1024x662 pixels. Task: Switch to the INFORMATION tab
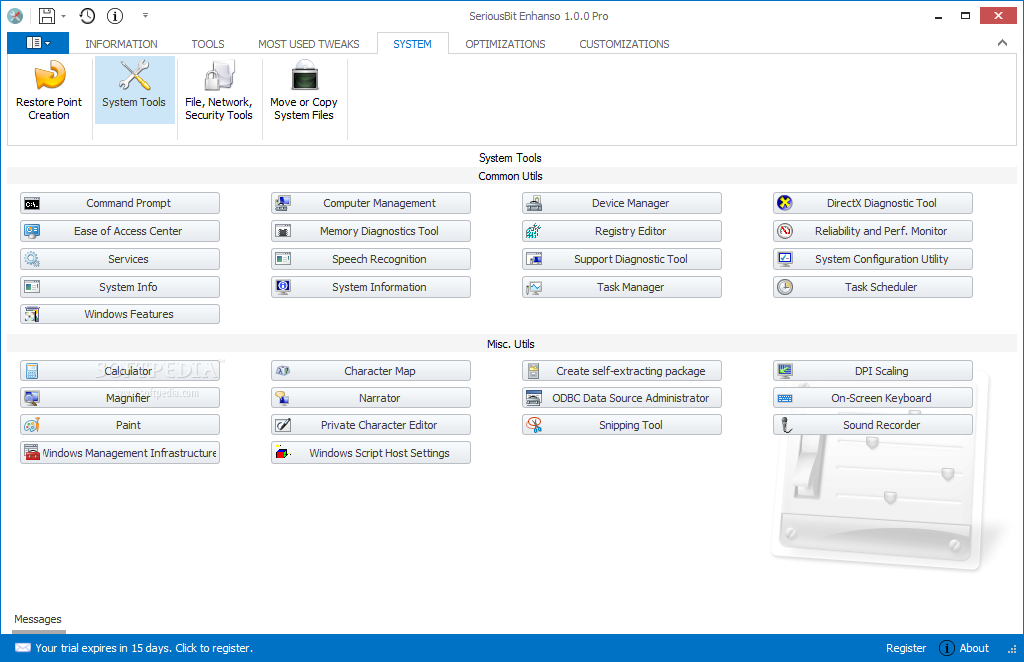click(121, 44)
